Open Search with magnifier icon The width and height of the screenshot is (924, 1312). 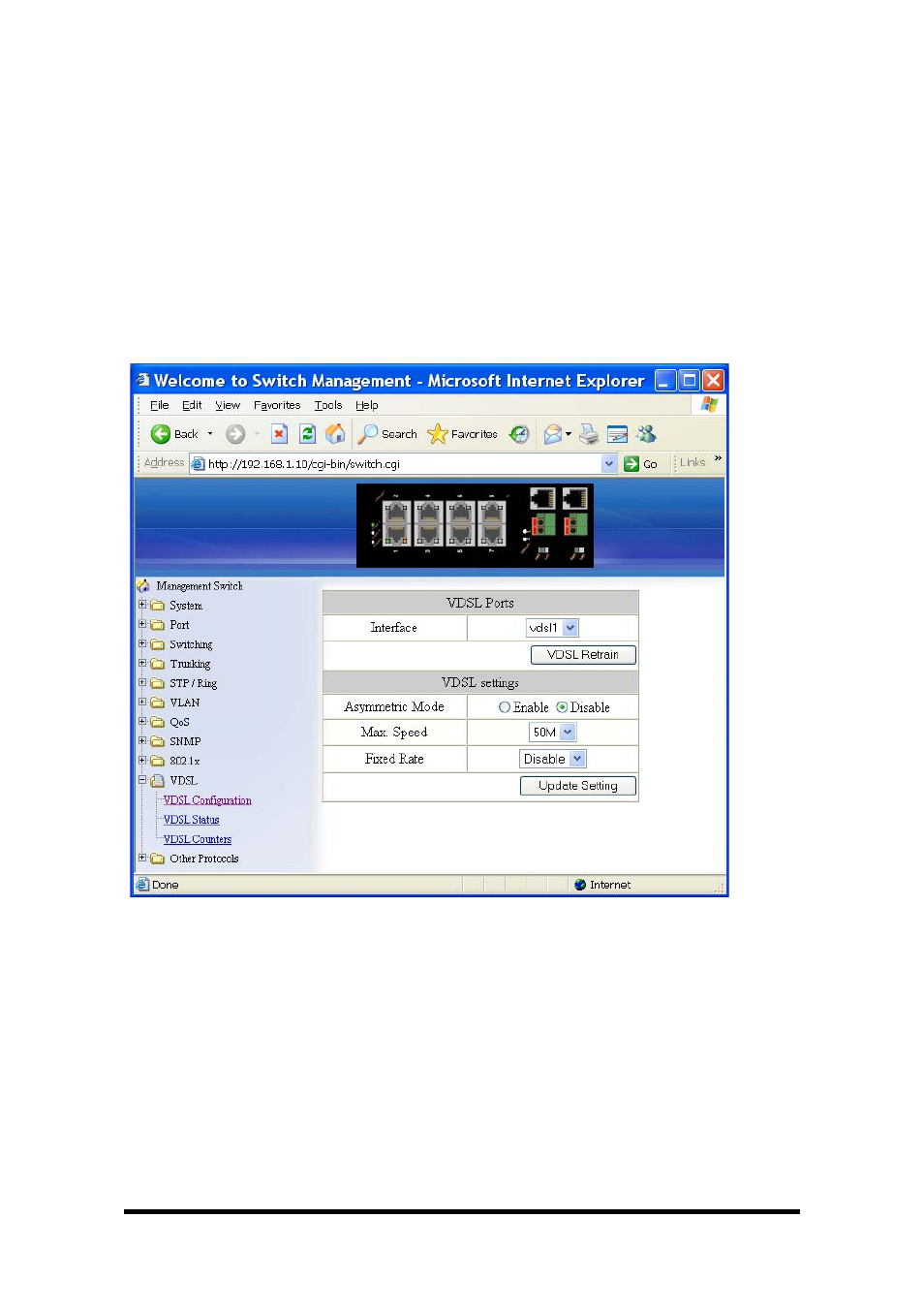[x=367, y=434]
